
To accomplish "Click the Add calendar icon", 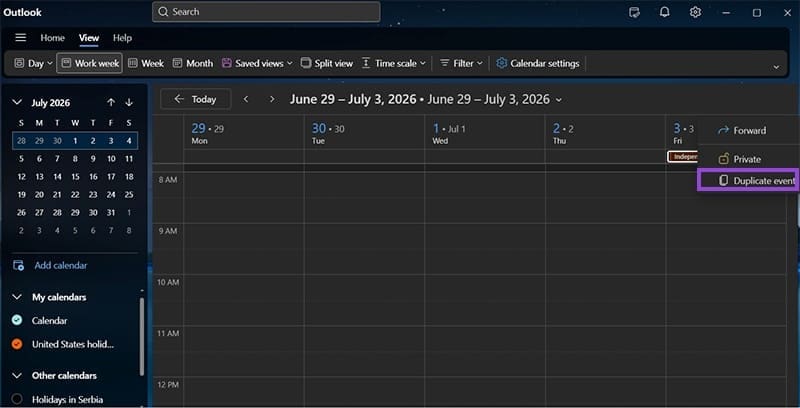I will tap(18, 265).
